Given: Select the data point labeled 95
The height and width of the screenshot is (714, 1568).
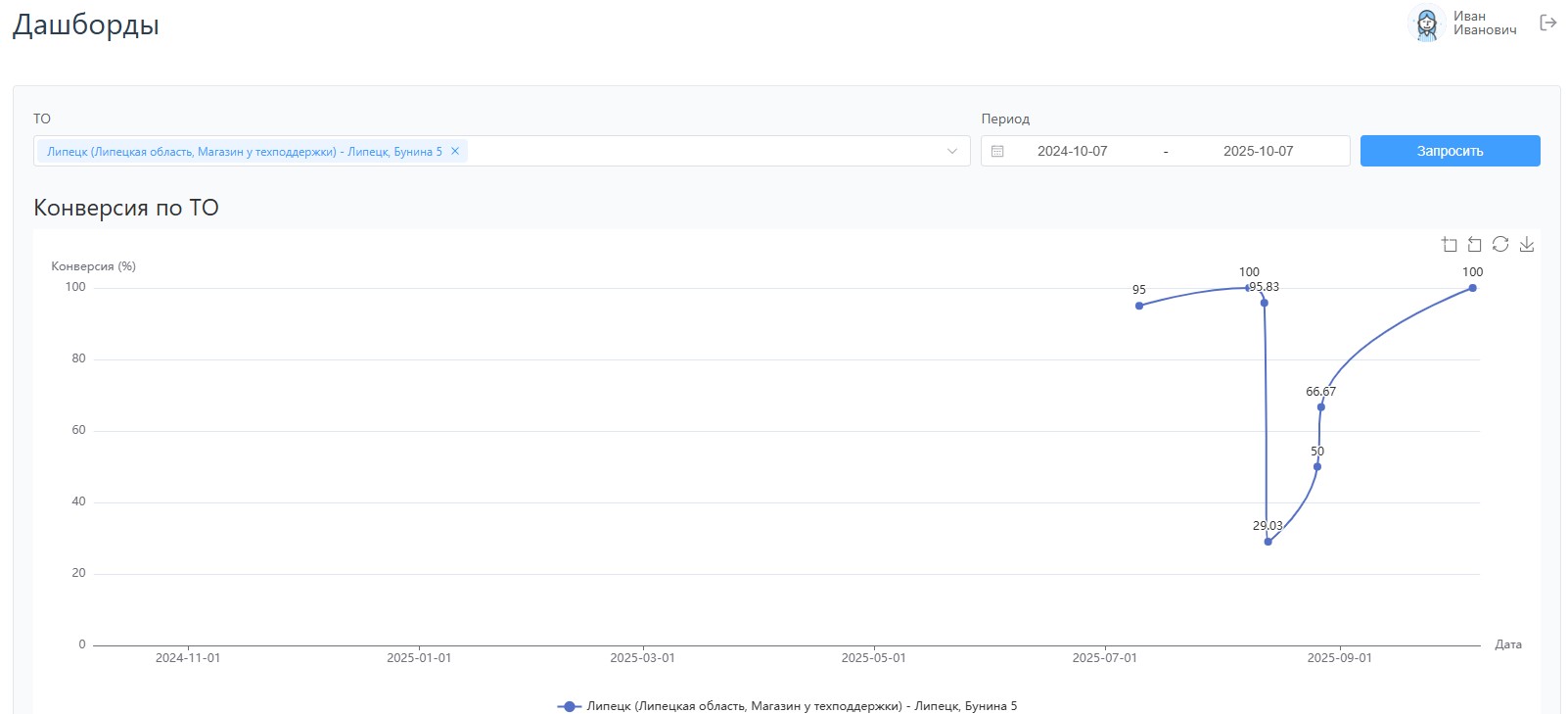Looking at the screenshot, I should [1138, 306].
